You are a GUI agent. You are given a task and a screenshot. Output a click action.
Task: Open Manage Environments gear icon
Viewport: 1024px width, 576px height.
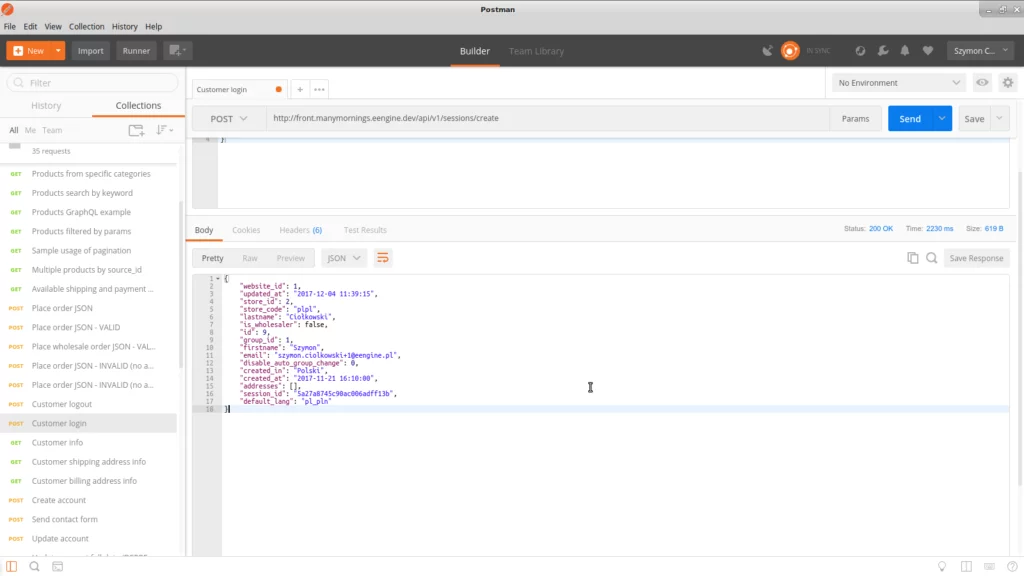(x=1008, y=83)
